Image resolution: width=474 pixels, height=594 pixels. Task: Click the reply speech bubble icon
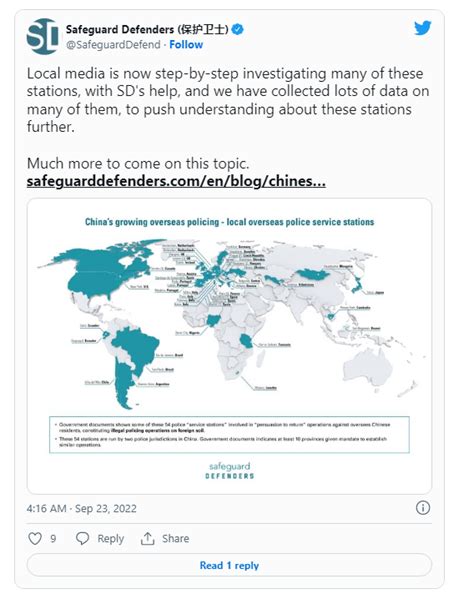tap(82, 538)
